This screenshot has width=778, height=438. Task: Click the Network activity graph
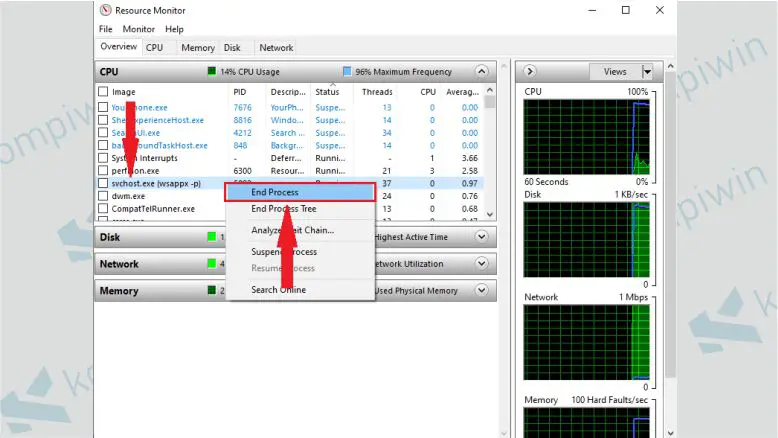[586, 342]
